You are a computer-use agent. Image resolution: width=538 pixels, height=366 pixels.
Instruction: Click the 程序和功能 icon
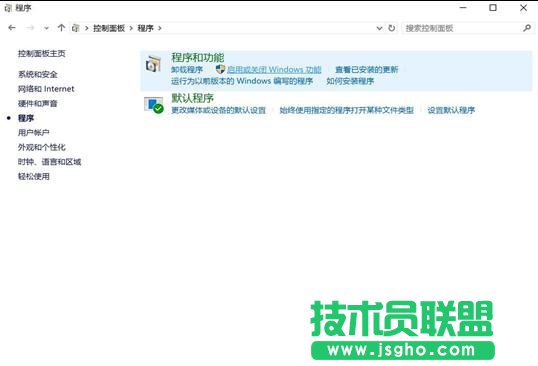pos(153,64)
